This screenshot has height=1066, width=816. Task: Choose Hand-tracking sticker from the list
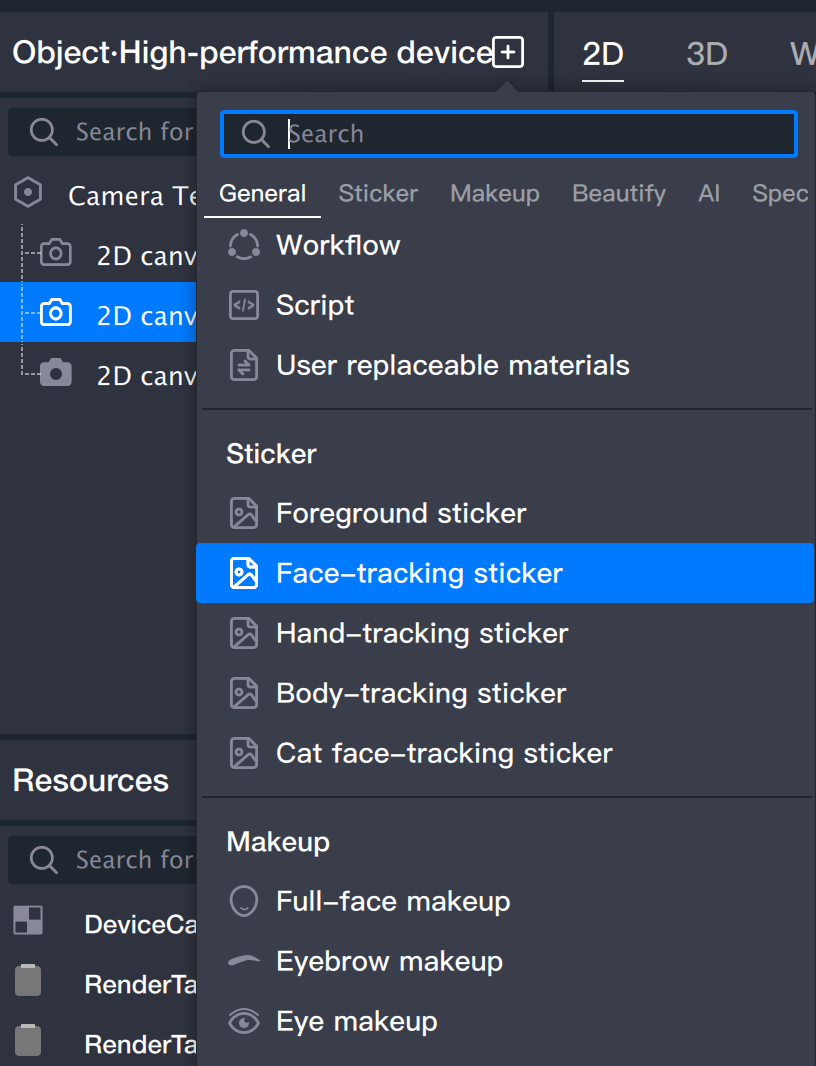coord(422,633)
